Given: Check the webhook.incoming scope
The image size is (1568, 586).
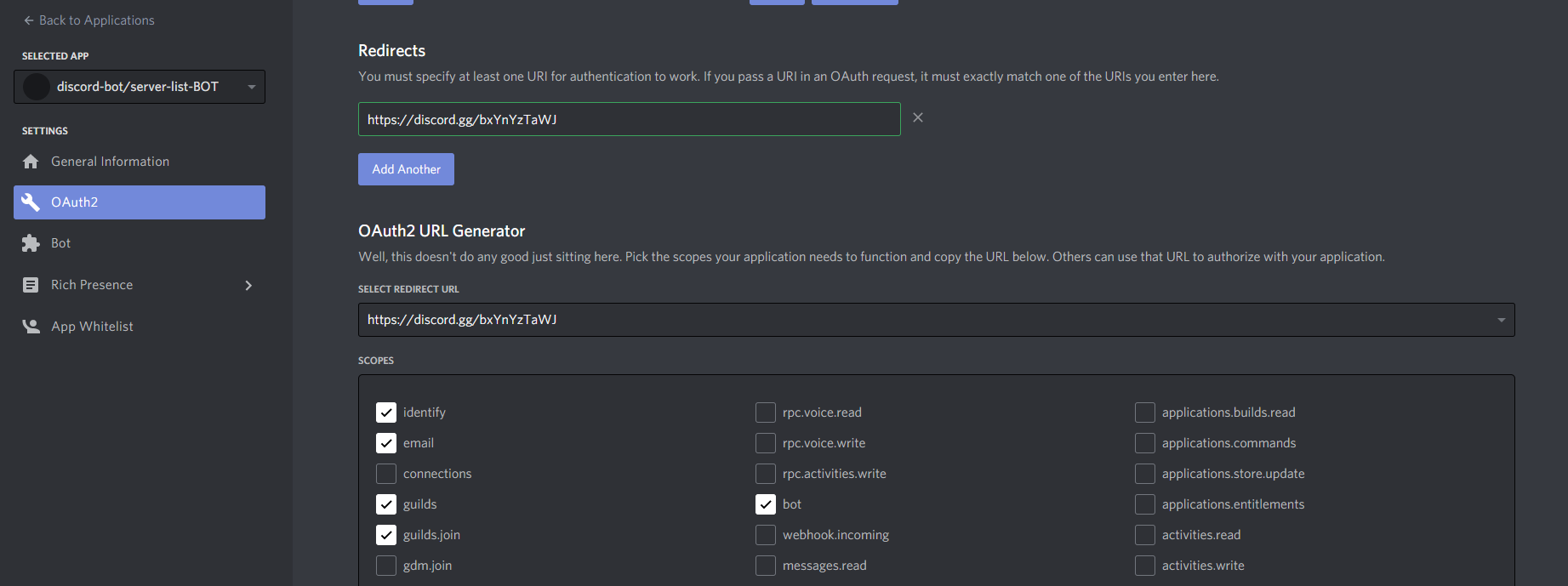Looking at the screenshot, I should [x=765, y=534].
